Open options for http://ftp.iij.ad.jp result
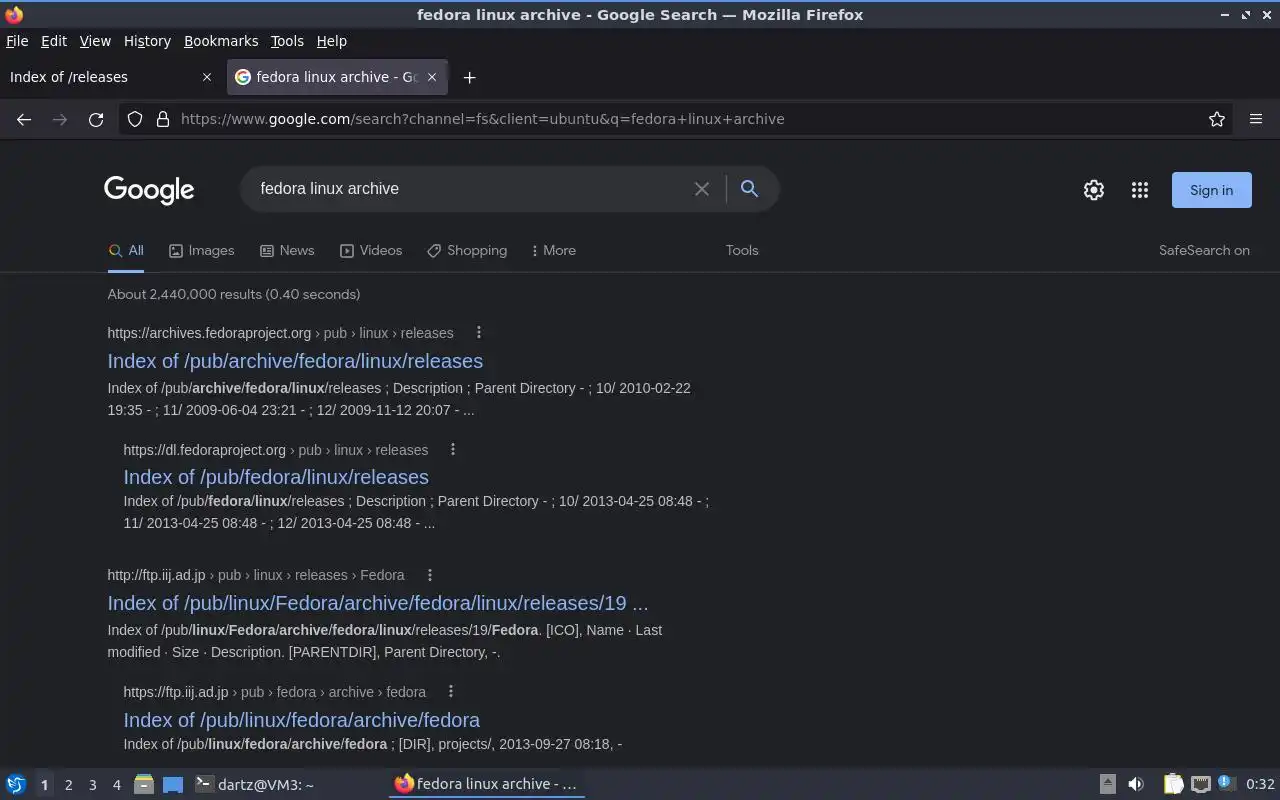Viewport: 1280px width, 800px height. 430,574
